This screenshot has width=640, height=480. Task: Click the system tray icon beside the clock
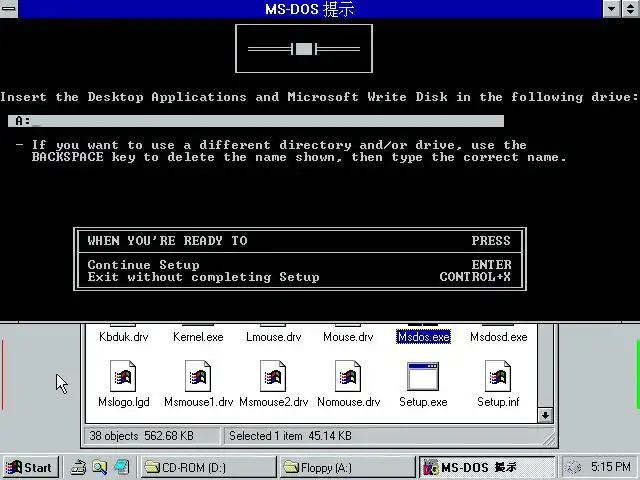coord(573,467)
